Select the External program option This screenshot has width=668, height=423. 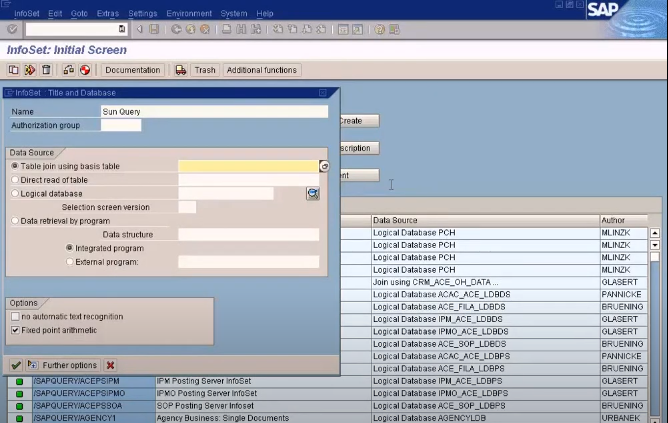69,262
